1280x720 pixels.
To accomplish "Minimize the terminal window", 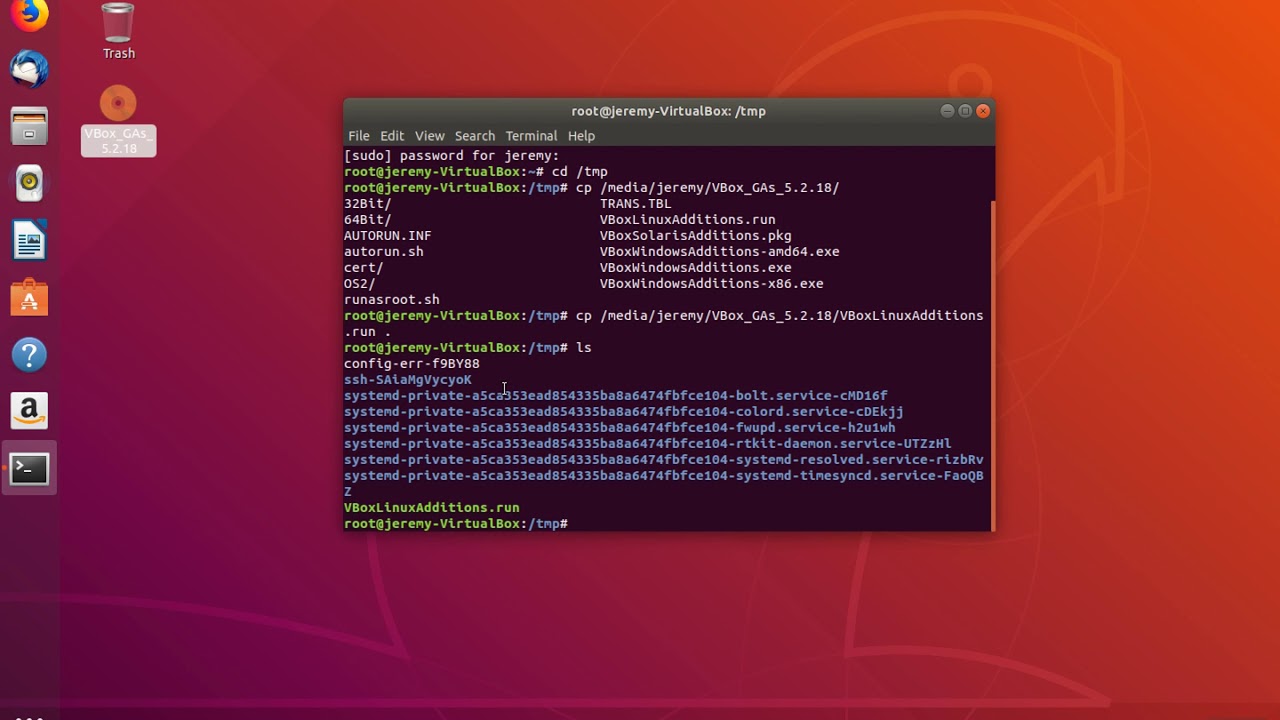I will pos(947,111).
